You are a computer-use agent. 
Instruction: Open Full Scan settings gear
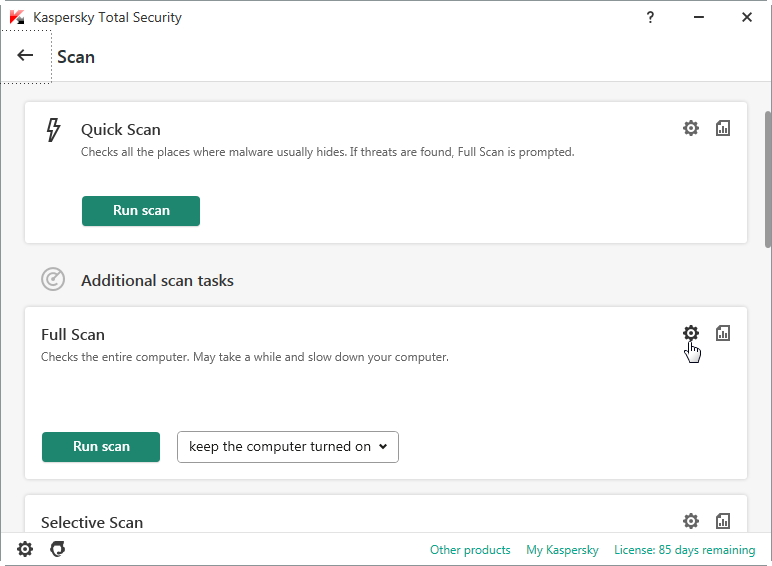(x=691, y=333)
